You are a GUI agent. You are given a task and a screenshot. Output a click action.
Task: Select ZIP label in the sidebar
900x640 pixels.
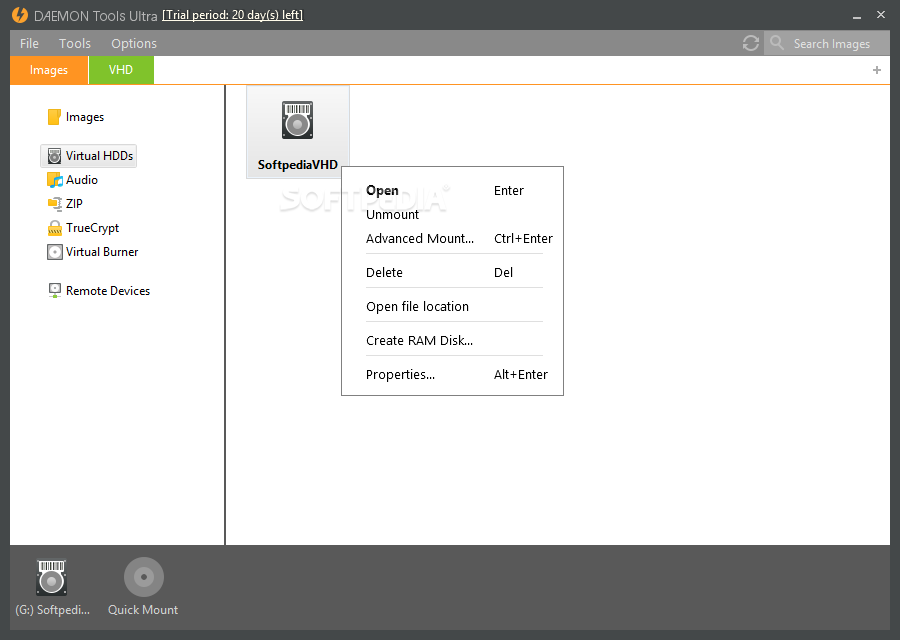(74, 204)
